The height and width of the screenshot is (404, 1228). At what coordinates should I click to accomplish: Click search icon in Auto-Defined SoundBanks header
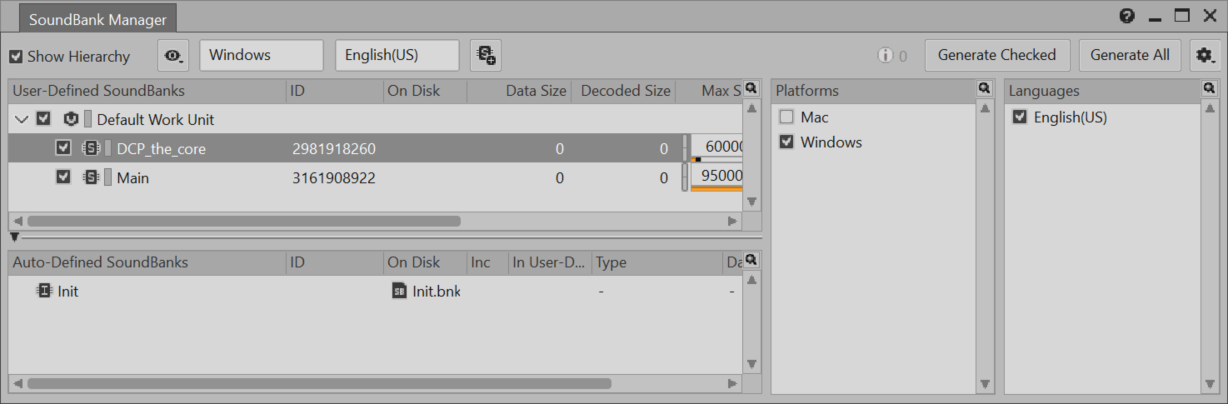751,260
